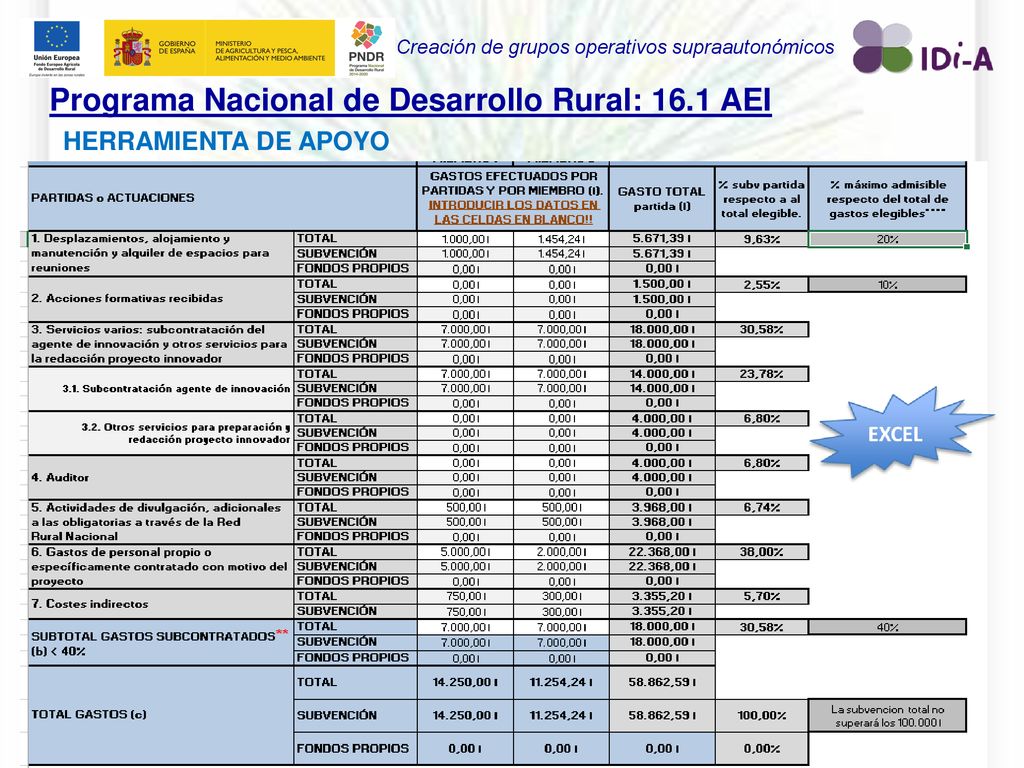Open the 'Programa Nacional de Desarrollo Rural: 16.1 AEI' title link
This screenshot has height=768, width=1024.
(410, 100)
